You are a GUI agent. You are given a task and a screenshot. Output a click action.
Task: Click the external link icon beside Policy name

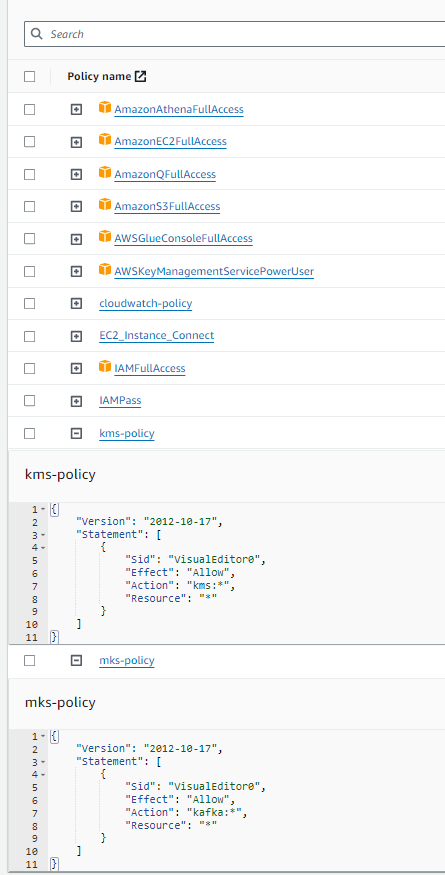[141, 77]
